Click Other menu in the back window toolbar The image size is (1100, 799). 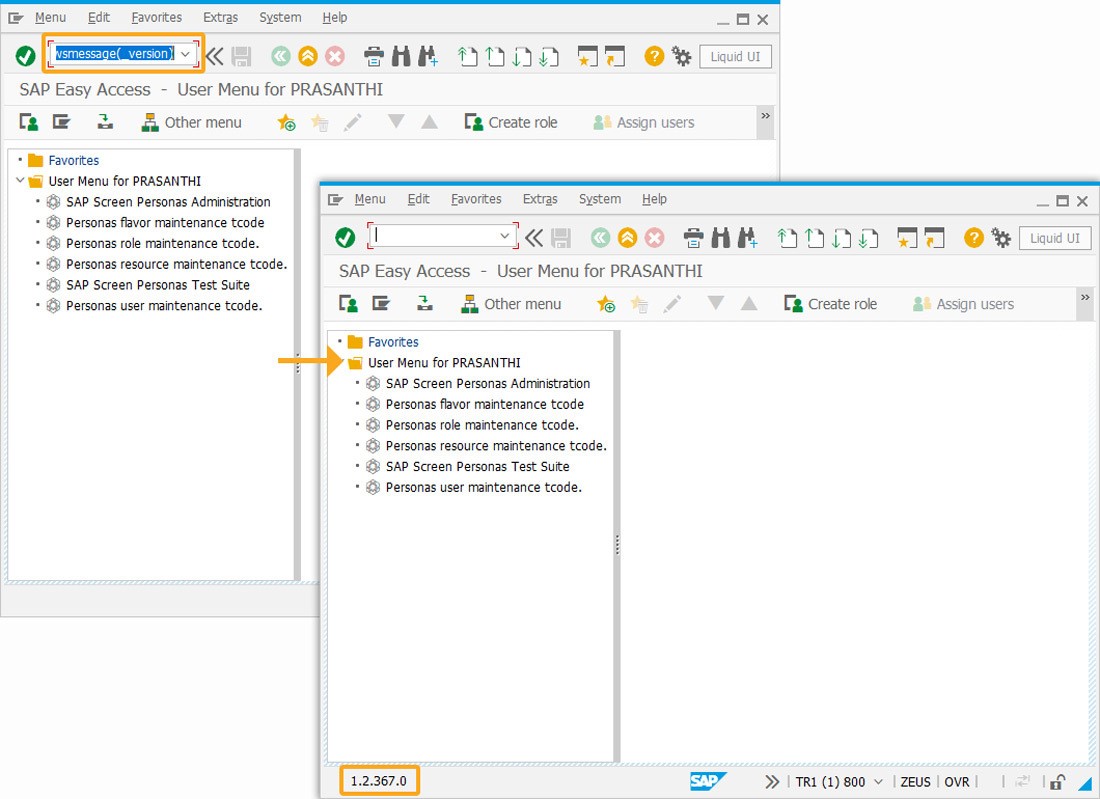tap(192, 123)
